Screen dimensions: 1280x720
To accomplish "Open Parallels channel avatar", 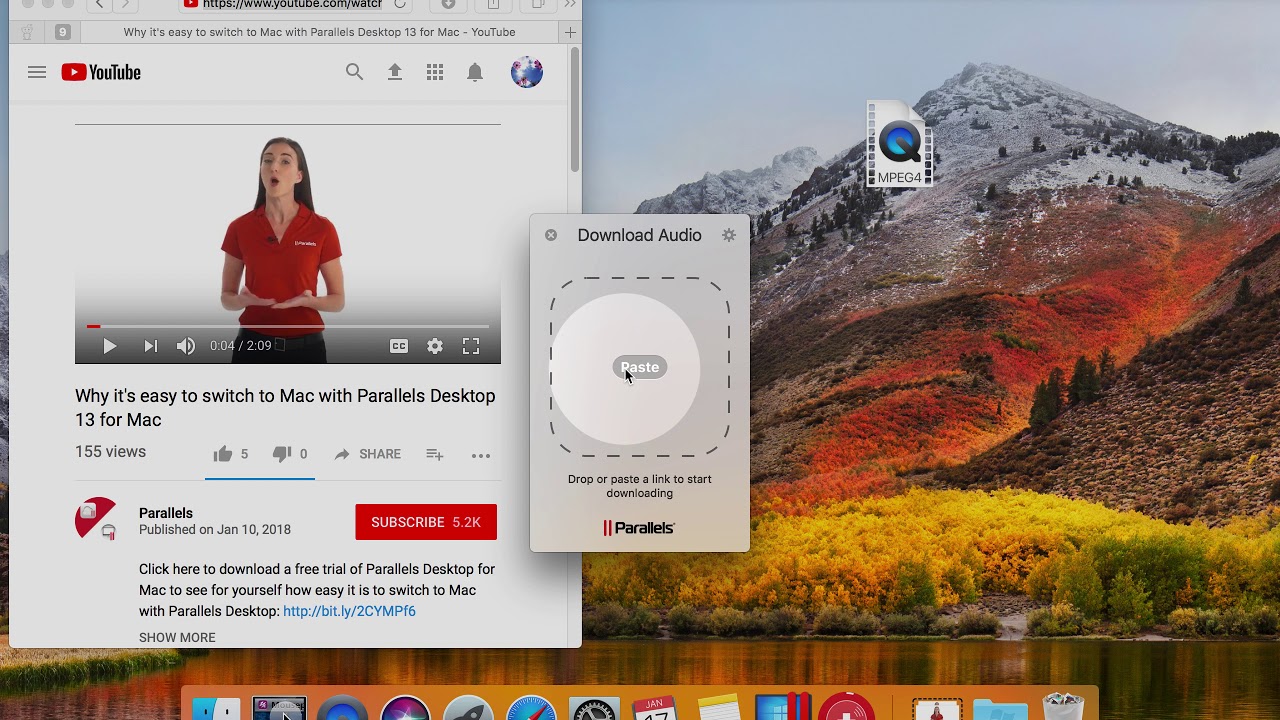I will 96,519.
